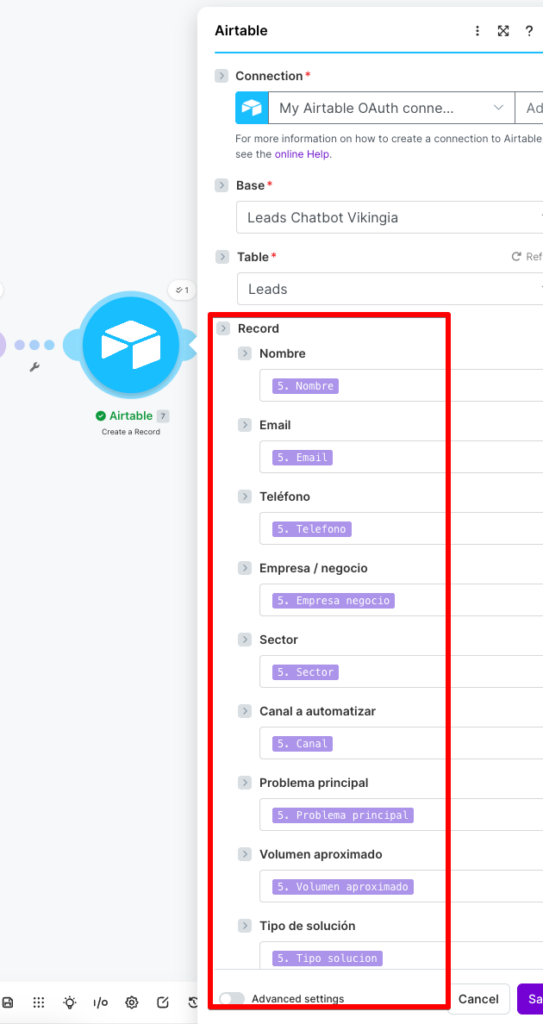This screenshot has width=543, height=1024.
Task: Click the Cancel button
Action: coord(478,999)
